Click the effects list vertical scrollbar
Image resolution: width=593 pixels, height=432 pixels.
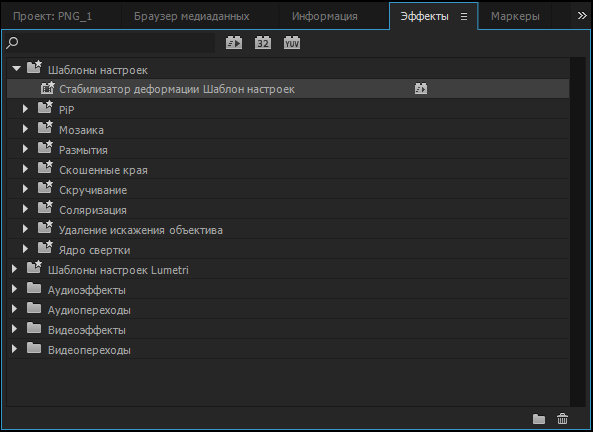tap(578, 232)
